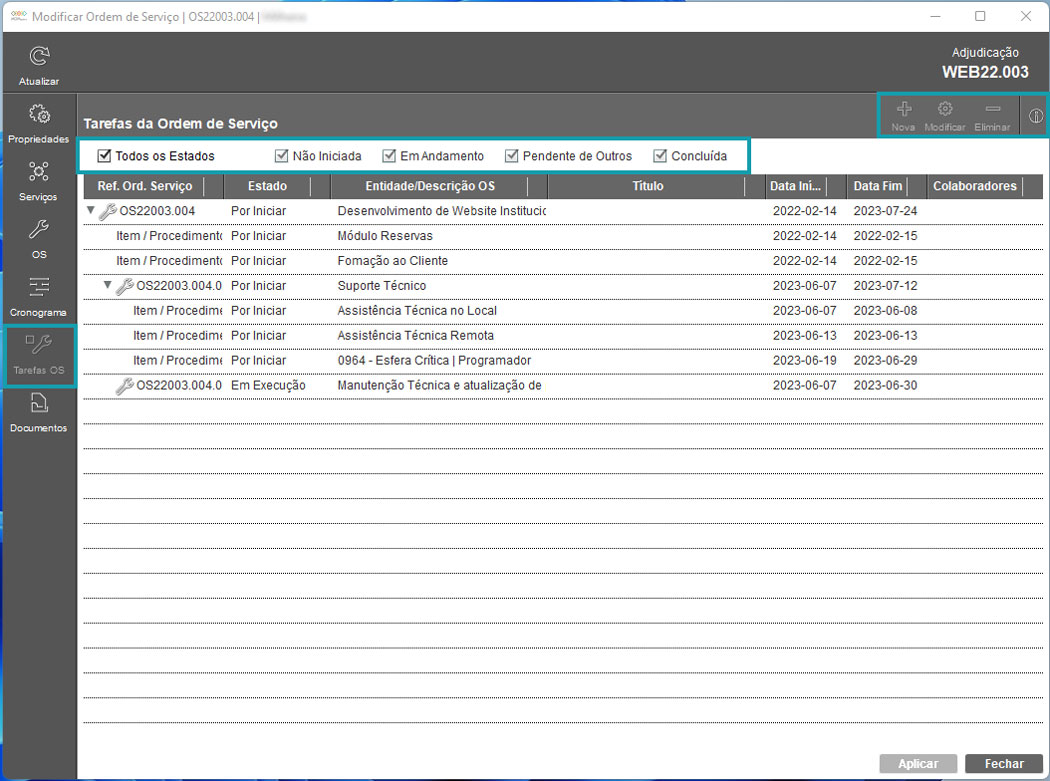
Task: Open the Cronograma sidebar view
Action: pos(38,288)
